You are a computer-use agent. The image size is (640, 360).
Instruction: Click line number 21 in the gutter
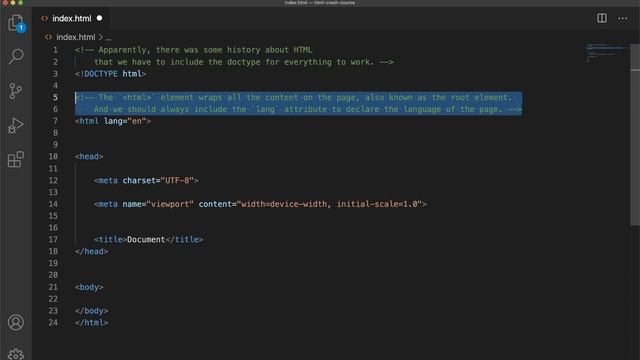(x=53, y=287)
